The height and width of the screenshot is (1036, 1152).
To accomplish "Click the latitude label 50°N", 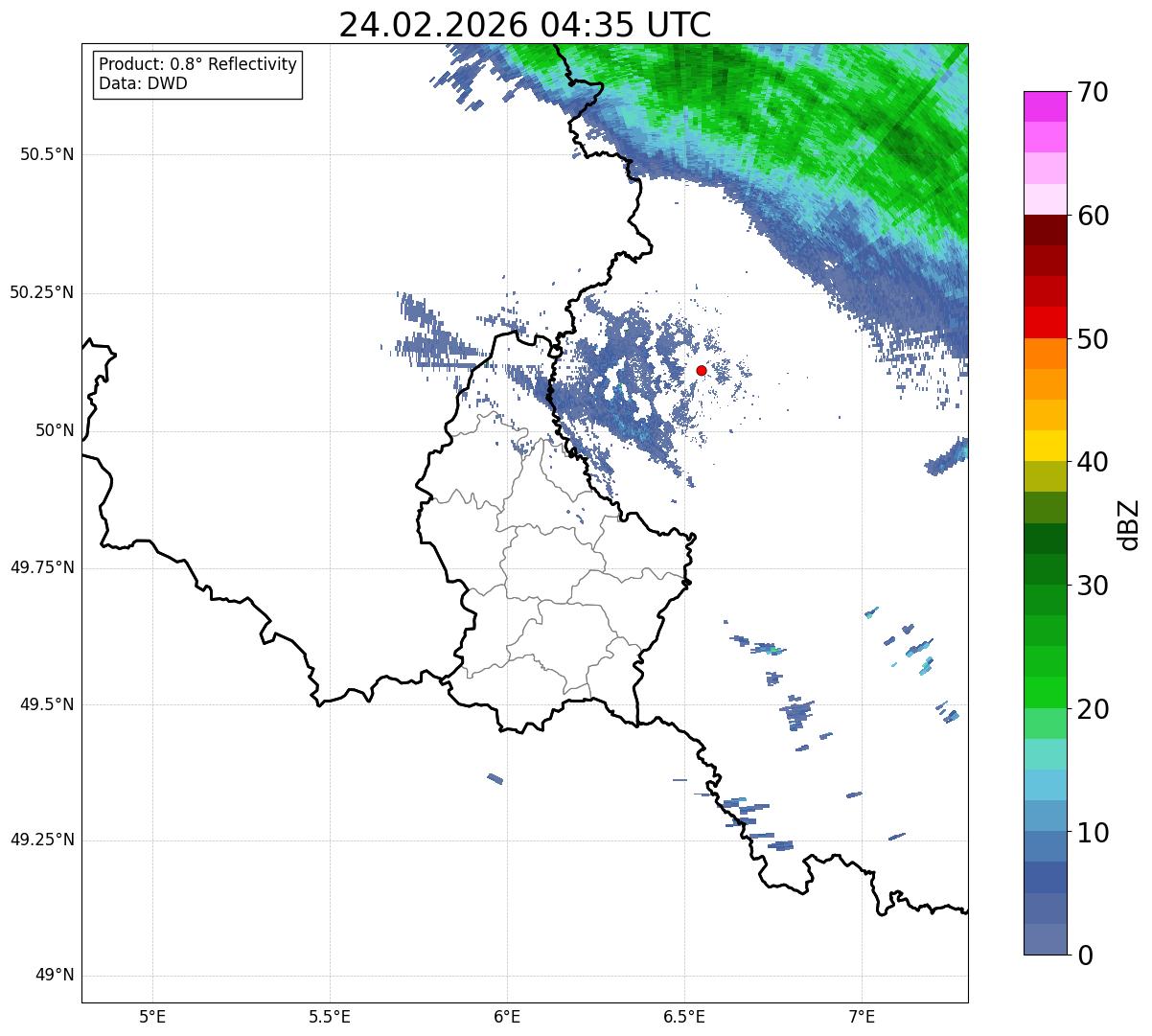I will [x=55, y=430].
